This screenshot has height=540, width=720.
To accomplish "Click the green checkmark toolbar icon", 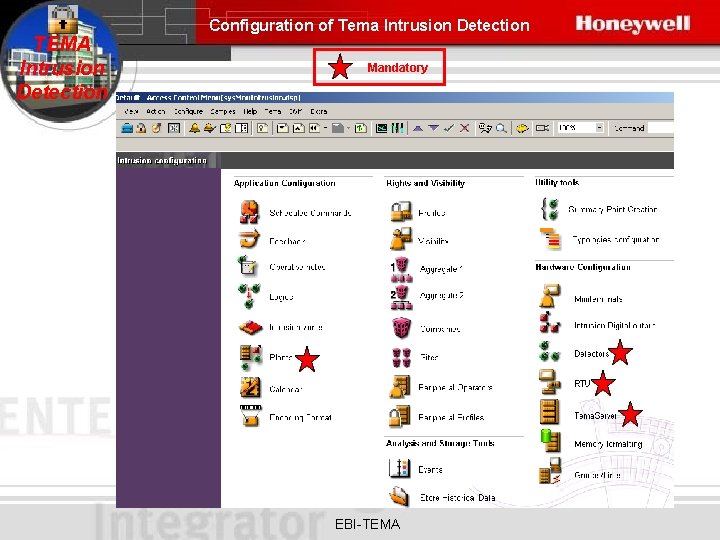I will (449, 128).
